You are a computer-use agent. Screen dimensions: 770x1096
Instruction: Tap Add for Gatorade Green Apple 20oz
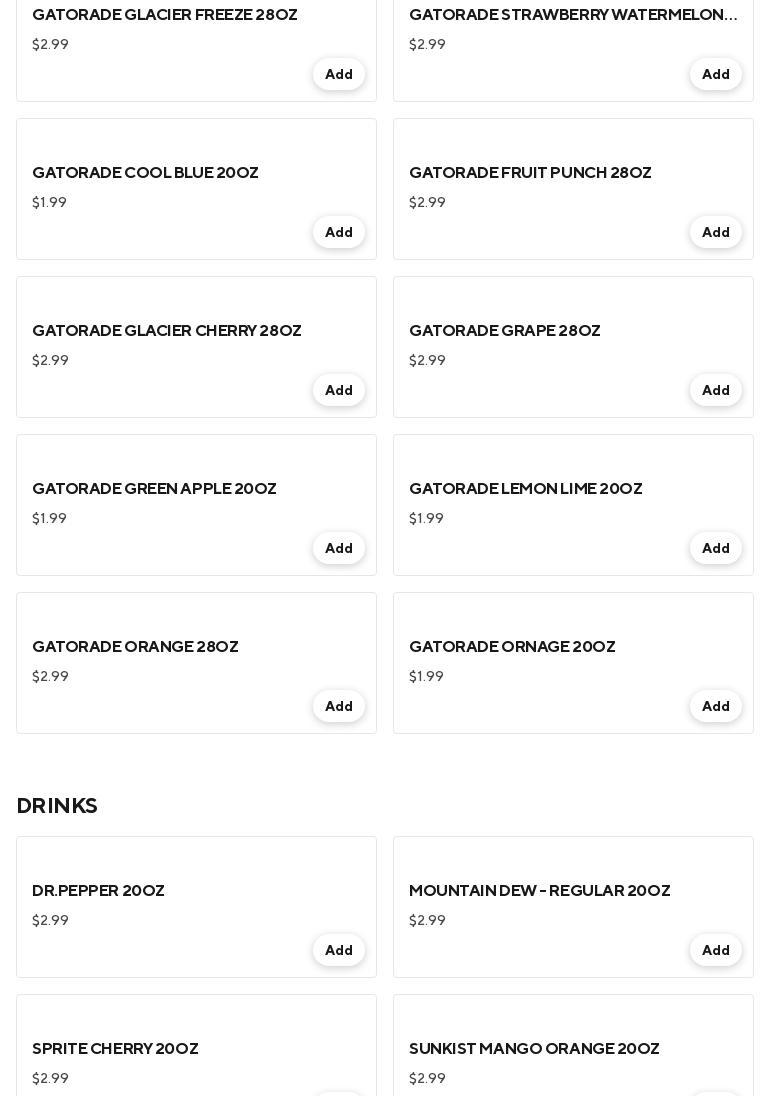coord(338,549)
